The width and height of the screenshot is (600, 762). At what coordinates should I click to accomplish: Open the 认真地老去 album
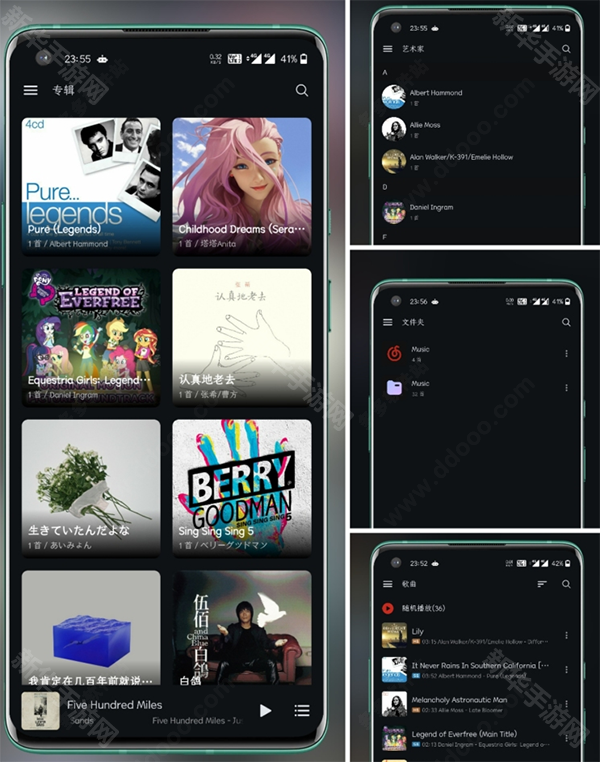click(241, 336)
